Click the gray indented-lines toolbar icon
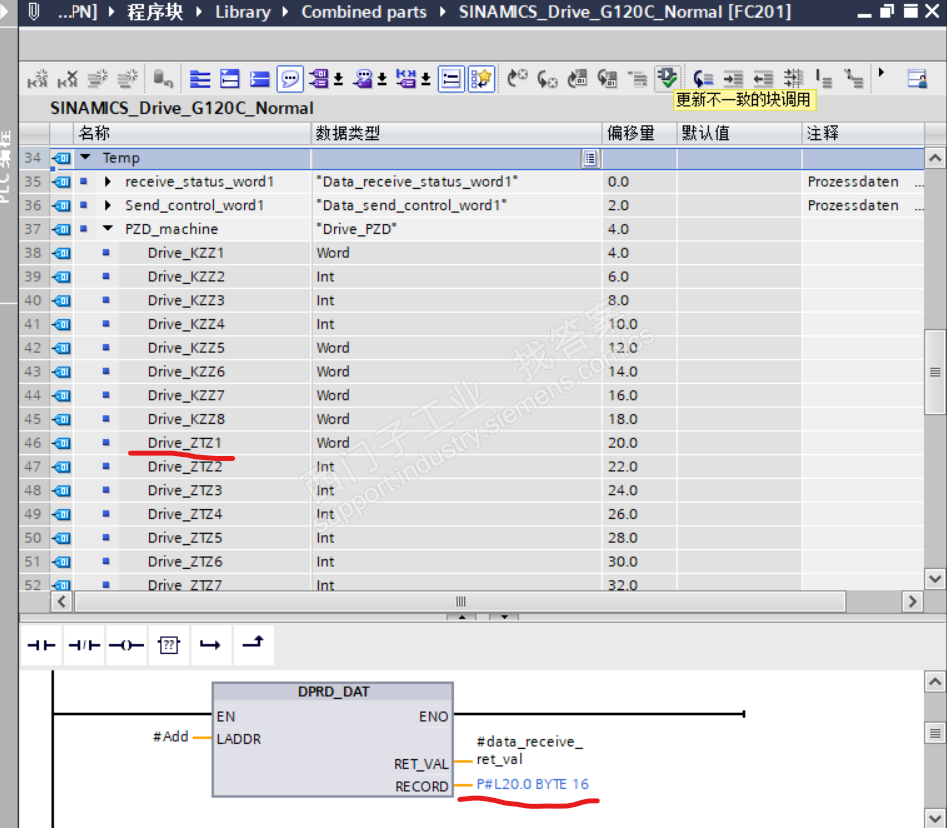Viewport: 947px width, 828px height. (x=637, y=79)
